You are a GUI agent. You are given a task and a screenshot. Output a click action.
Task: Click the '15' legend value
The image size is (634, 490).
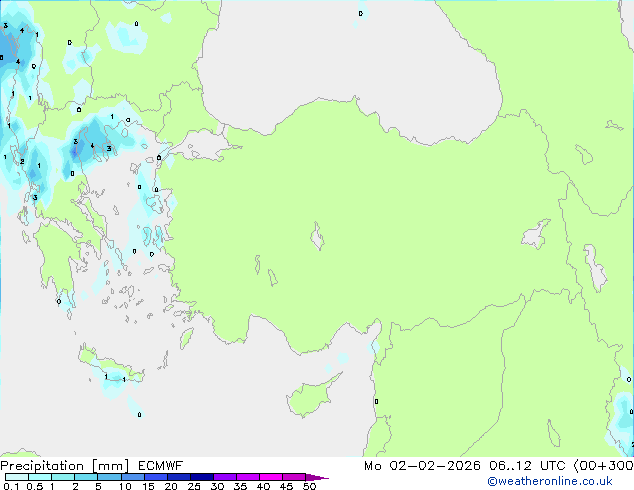(148, 486)
